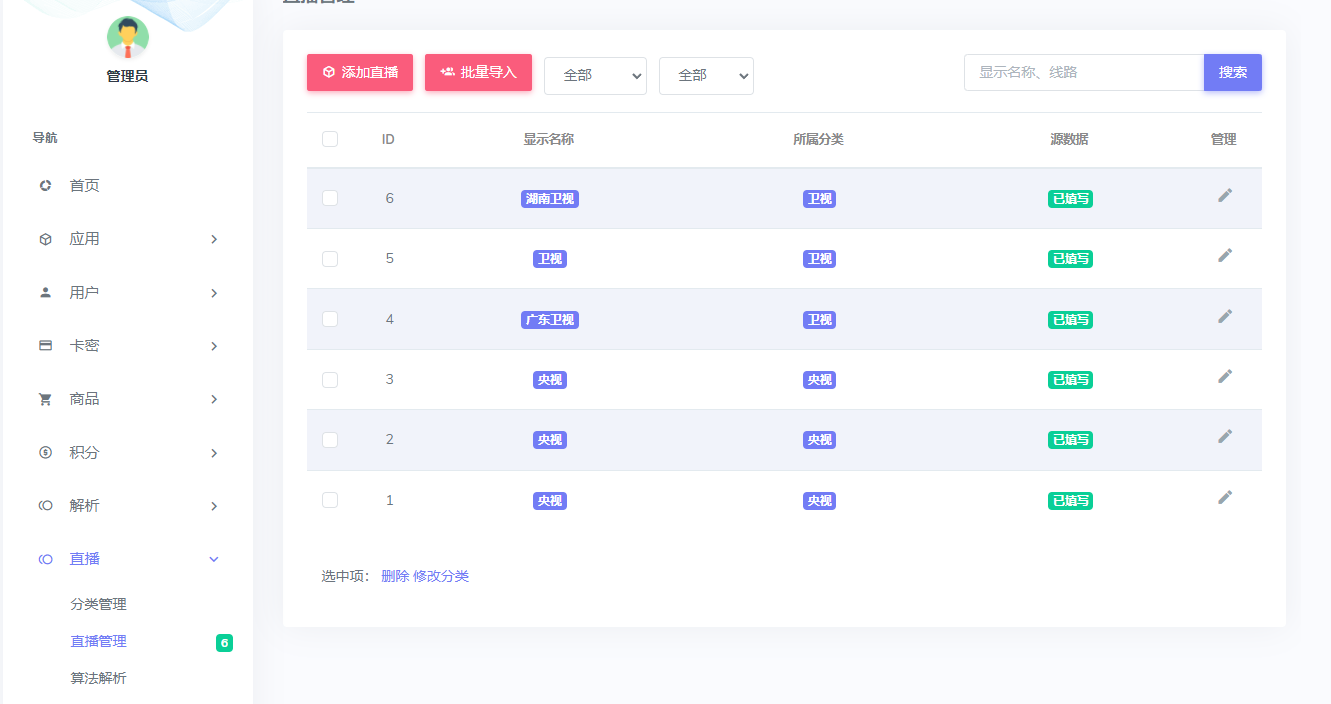Click the 应用 application icon
This screenshot has width=1331, height=704.
[x=44, y=239]
